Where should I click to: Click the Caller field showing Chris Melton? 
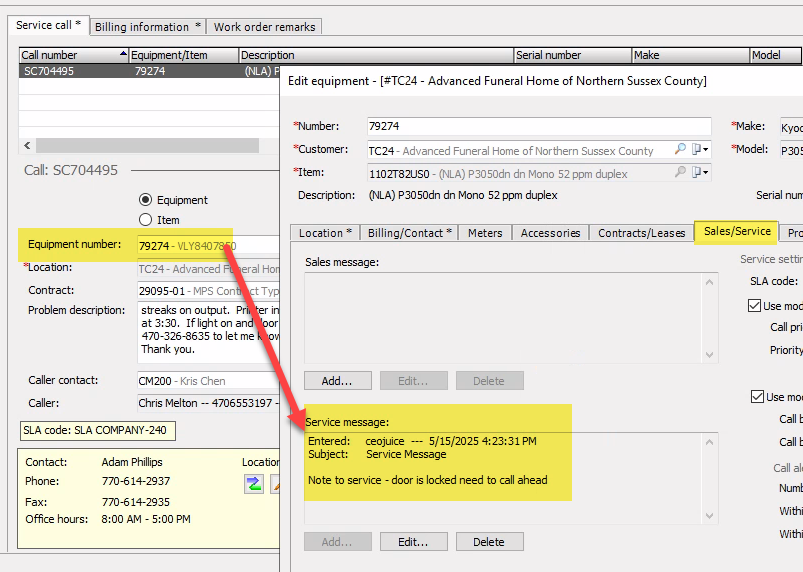click(x=208, y=403)
